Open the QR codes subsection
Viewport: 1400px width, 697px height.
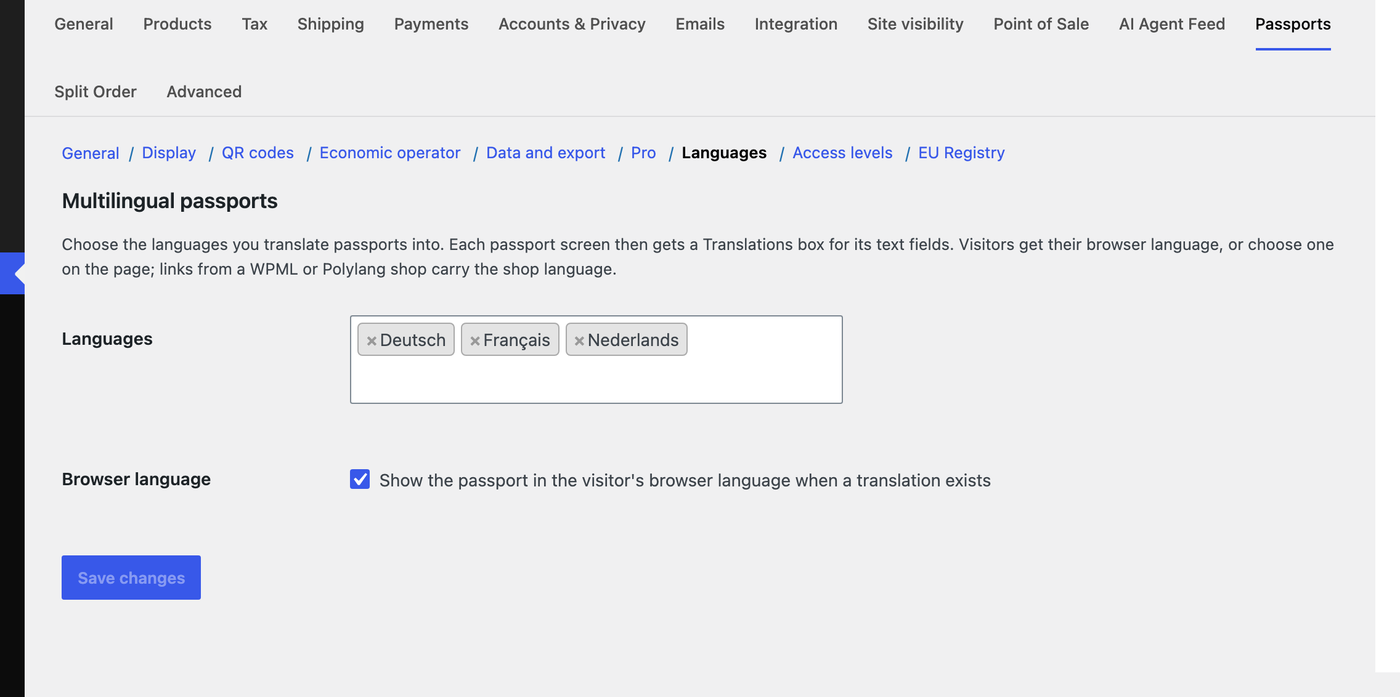pyautogui.click(x=258, y=153)
